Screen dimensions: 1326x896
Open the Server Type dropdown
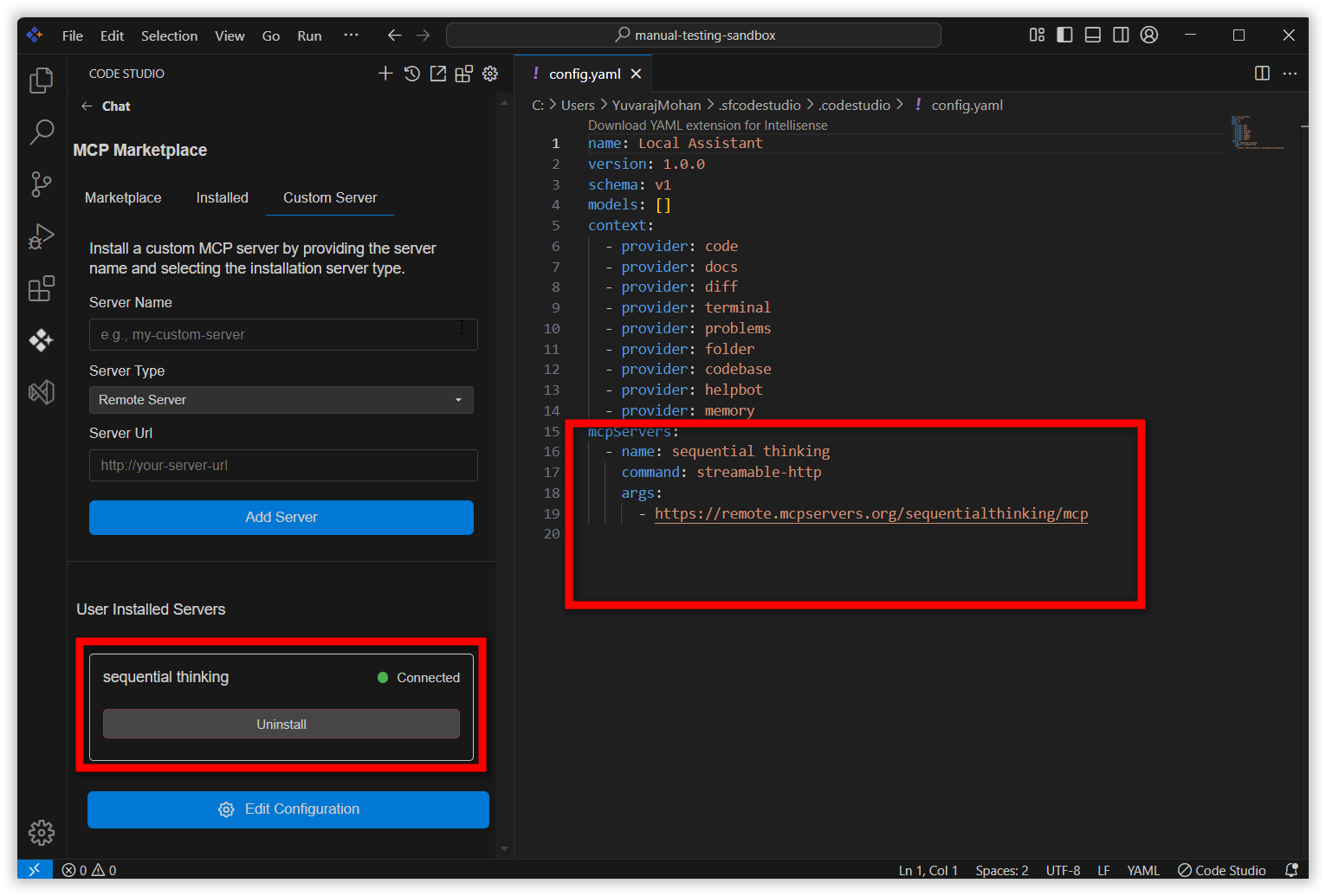point(281,400)
